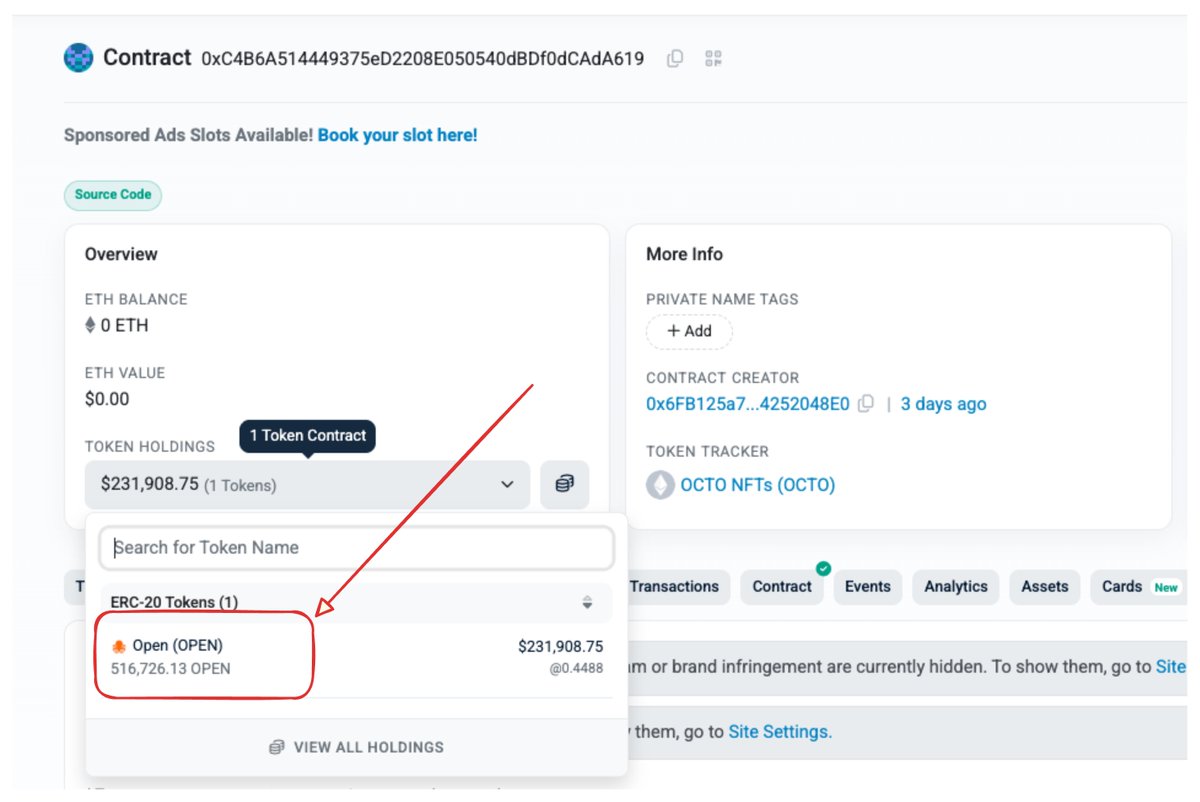Copy the contract address icon

click(675, 59)
